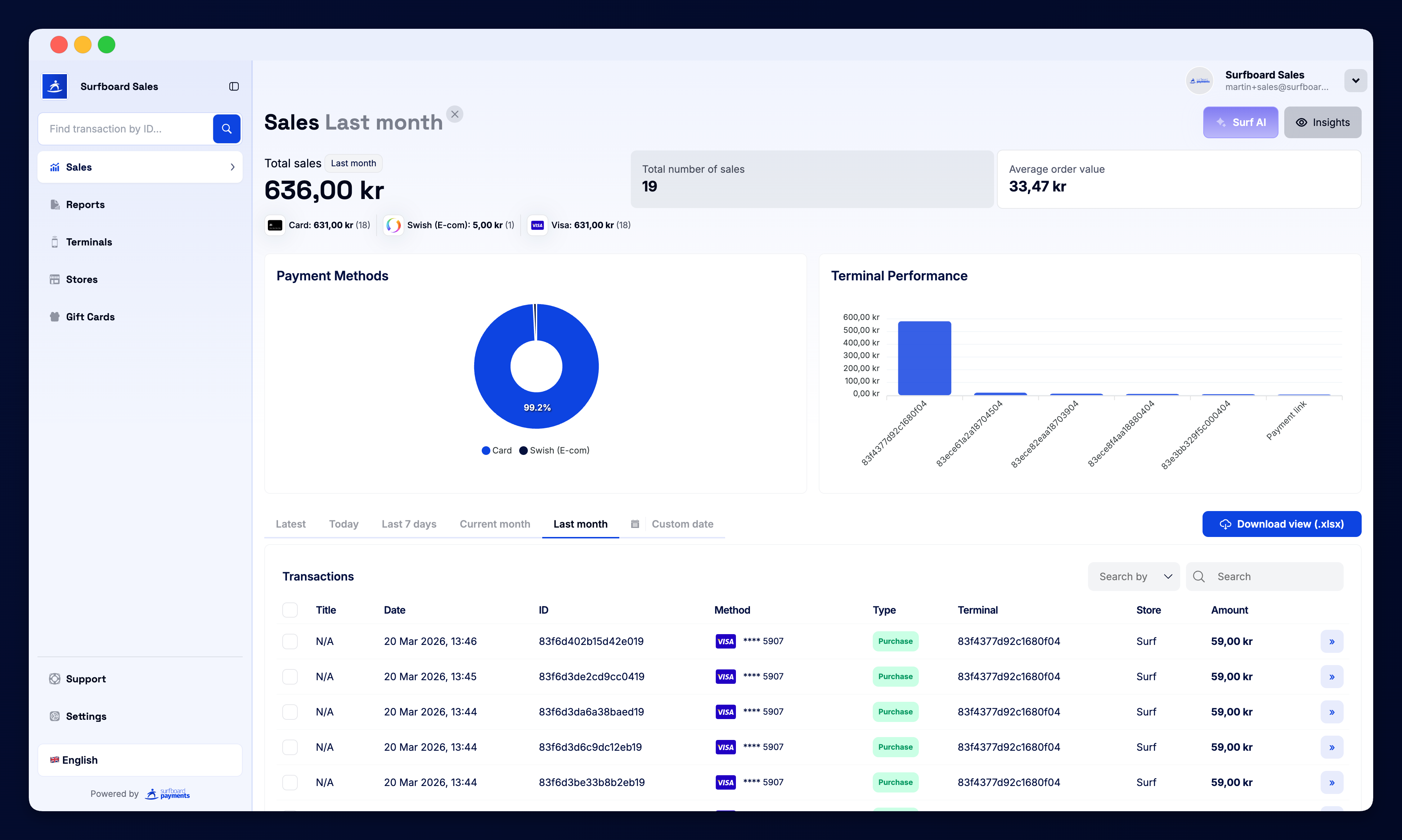Viewport: 1402px width, 840px height.
Task: Open Reports from the sidebar icon
Action: pos(54,204)
